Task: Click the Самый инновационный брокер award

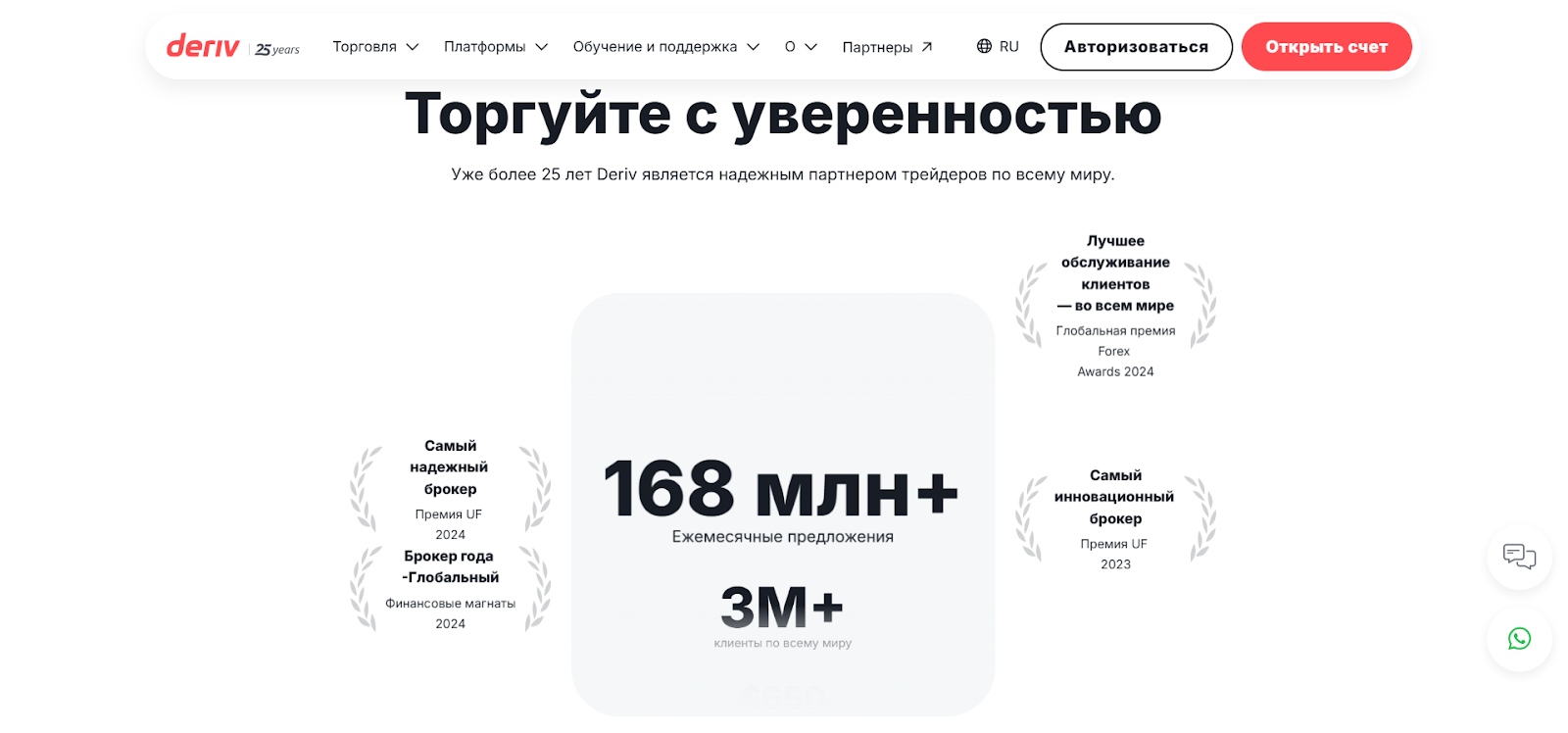Action: 1115,497
